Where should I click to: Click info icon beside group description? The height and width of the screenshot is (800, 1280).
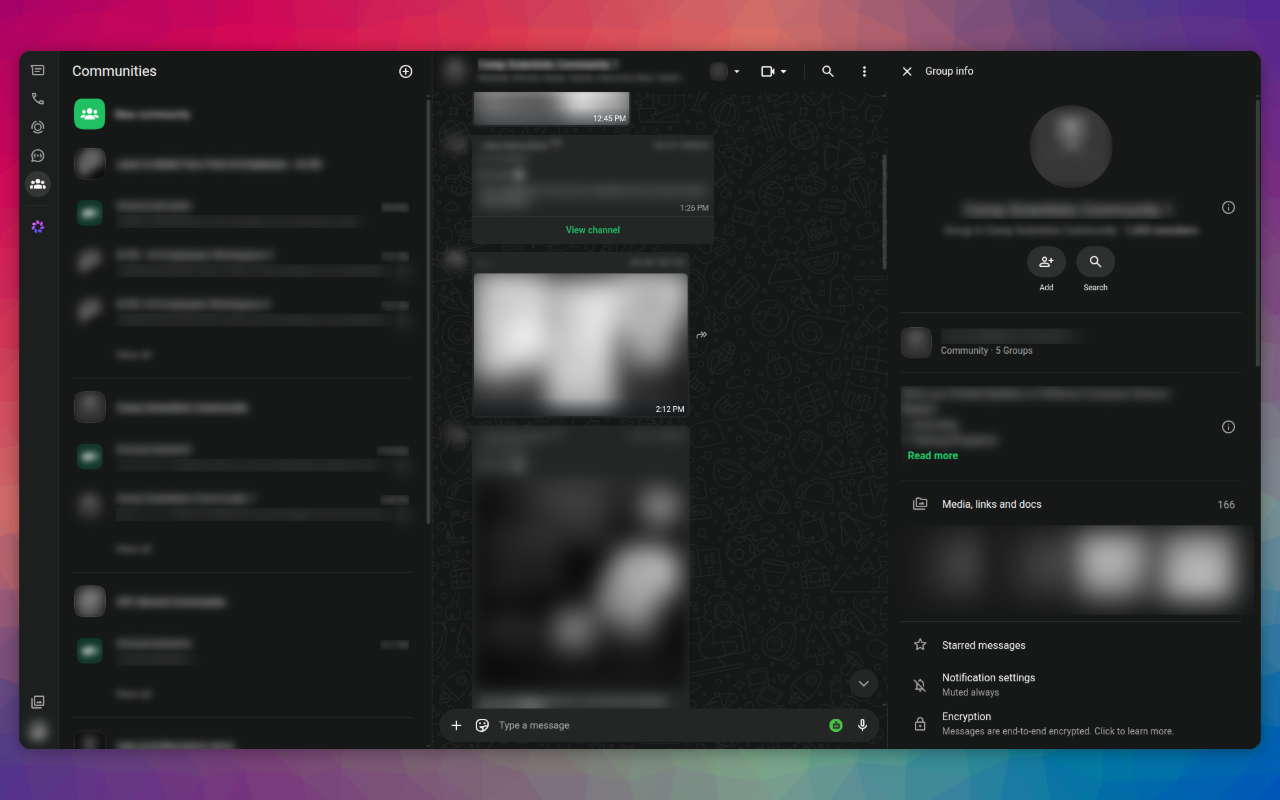pyautogui.click(x=1229, y=427)
